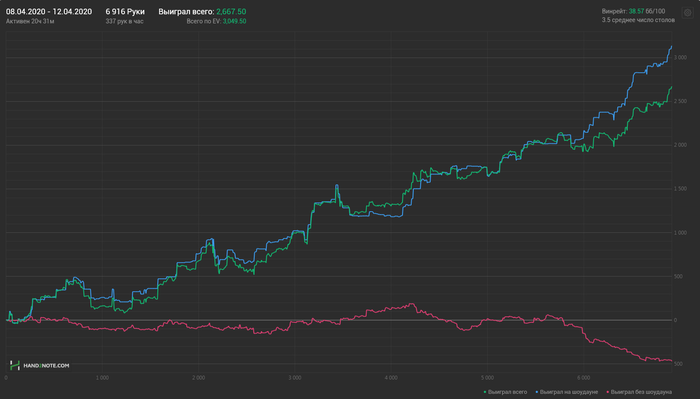Open graph settings gear icon
The height and width of the screenshot is (399, 700).
click(x=688, y=13)
